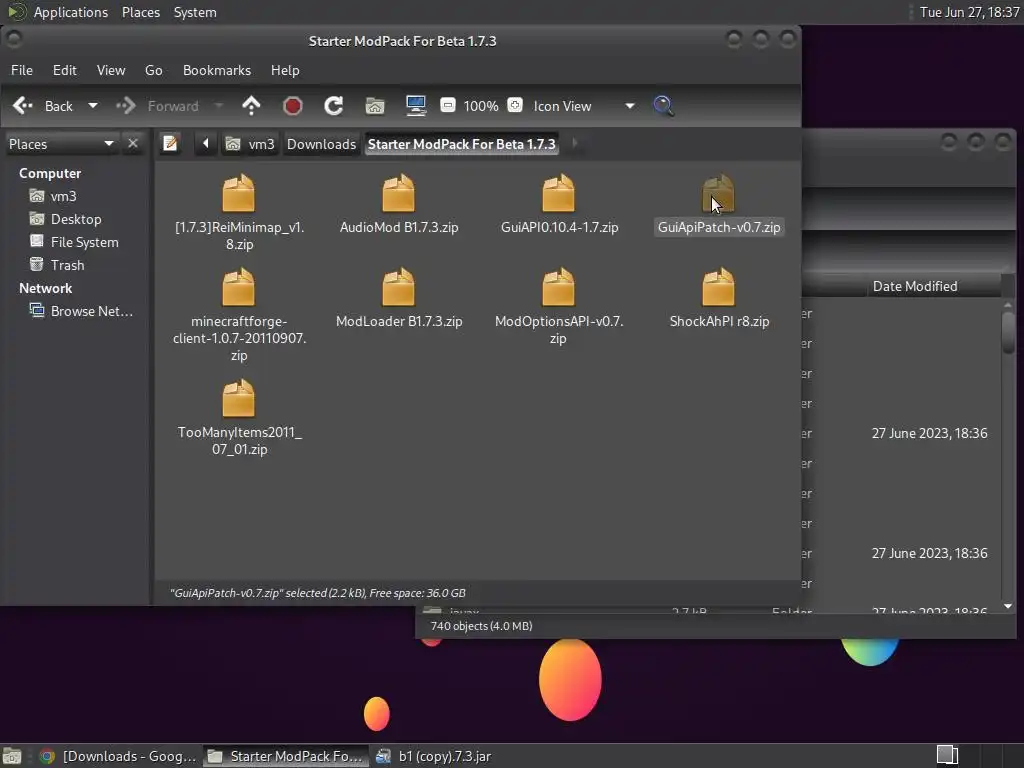The image size is (1024, 768).
Task: Toggle text-based location entry pencil icon
Action: pos(170,144)
